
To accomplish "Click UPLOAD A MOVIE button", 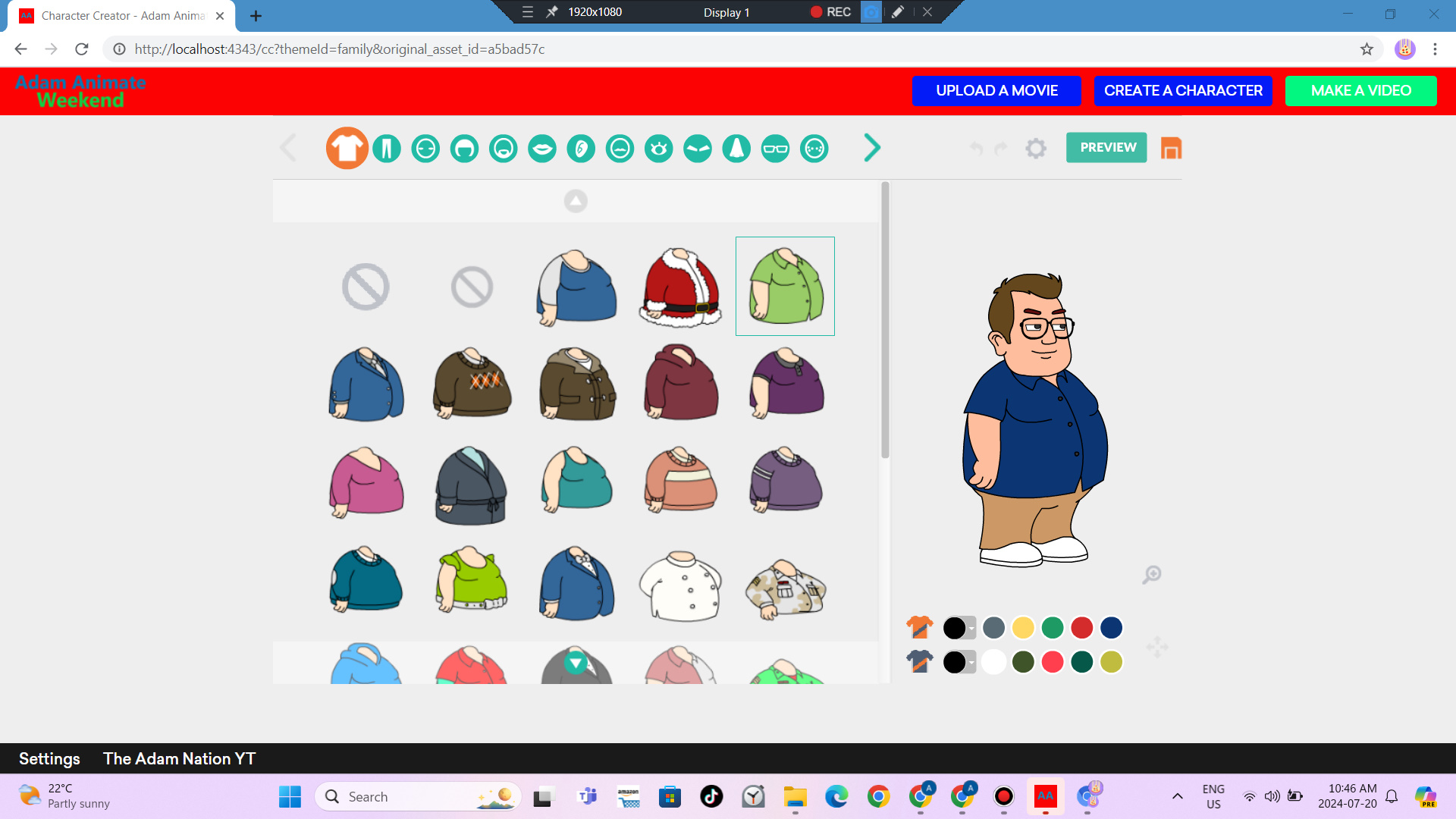I will click(996, 91).
